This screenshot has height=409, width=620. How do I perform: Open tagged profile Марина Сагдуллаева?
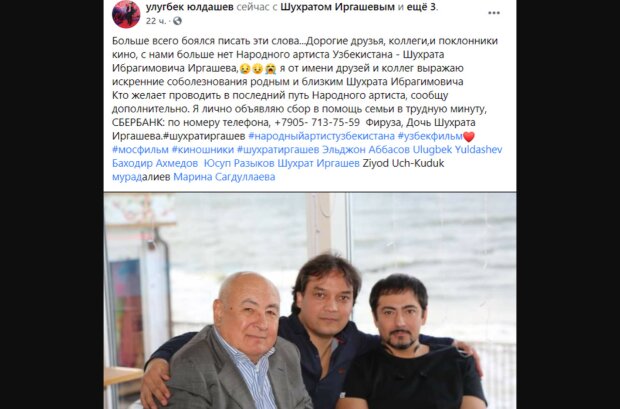pyautogui.click(x=224, y=177)
